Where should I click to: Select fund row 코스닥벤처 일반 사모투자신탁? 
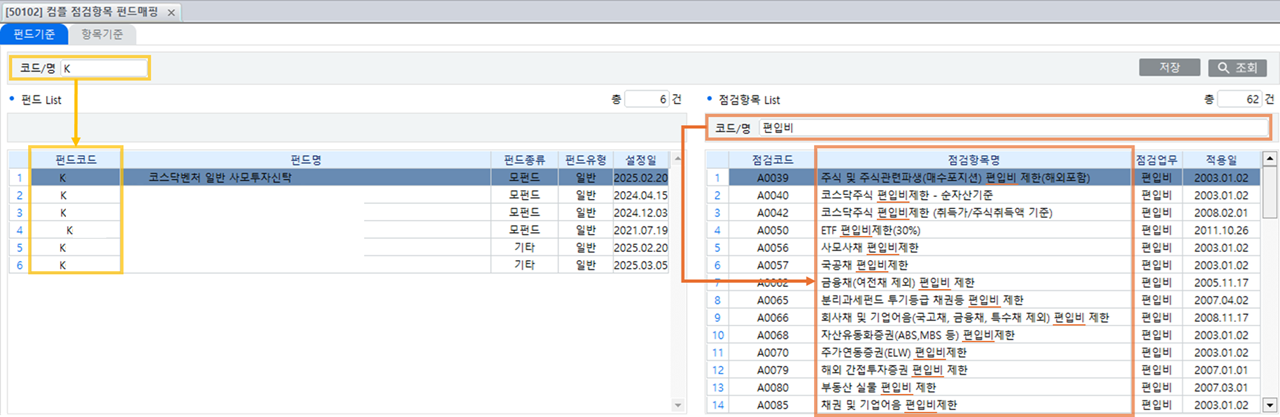(x=338, y=177)
